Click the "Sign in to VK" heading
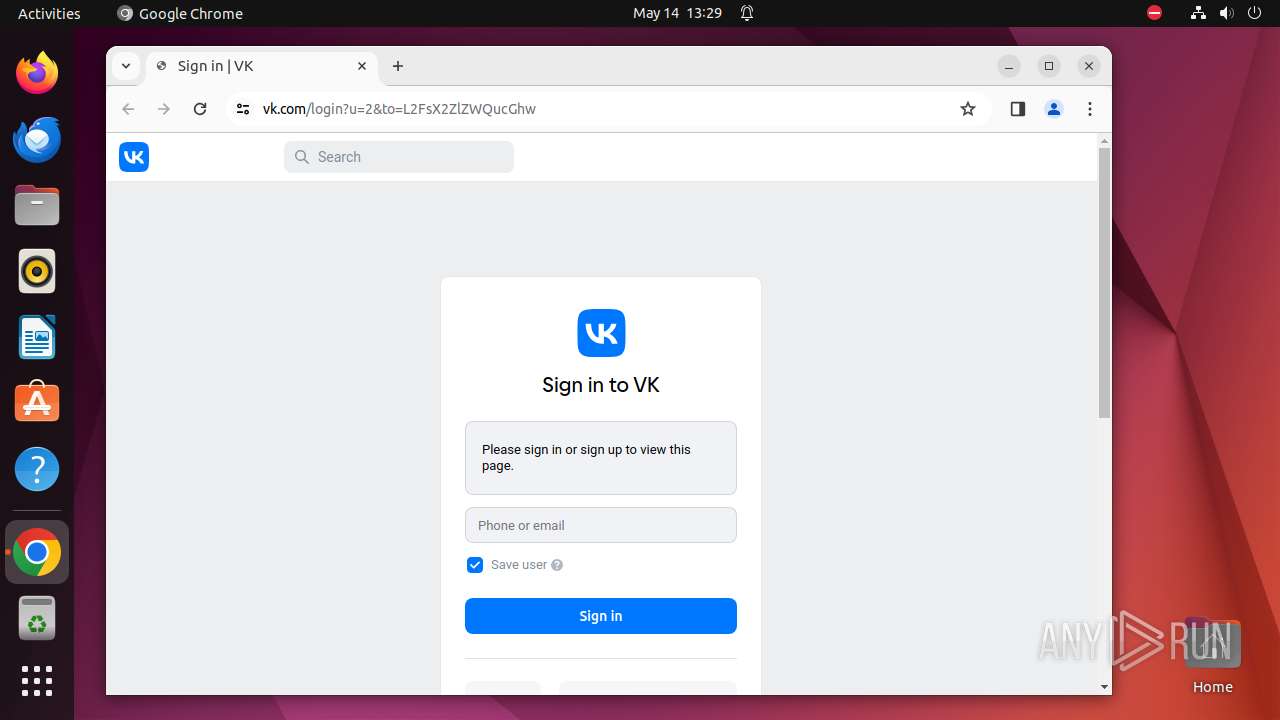Screen dimensions: 1280x720 [x=601, y=385]
